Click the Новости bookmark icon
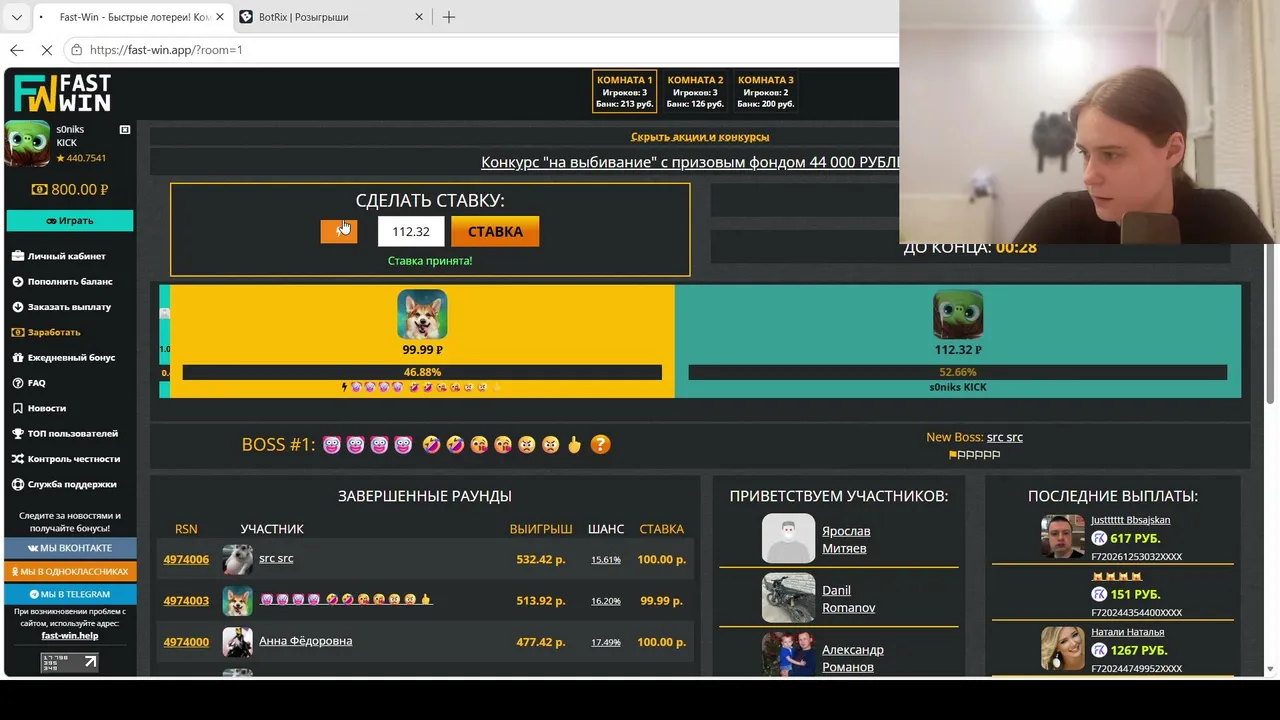The width and height of the screenshot is (1280, 720). click(18, 408)
